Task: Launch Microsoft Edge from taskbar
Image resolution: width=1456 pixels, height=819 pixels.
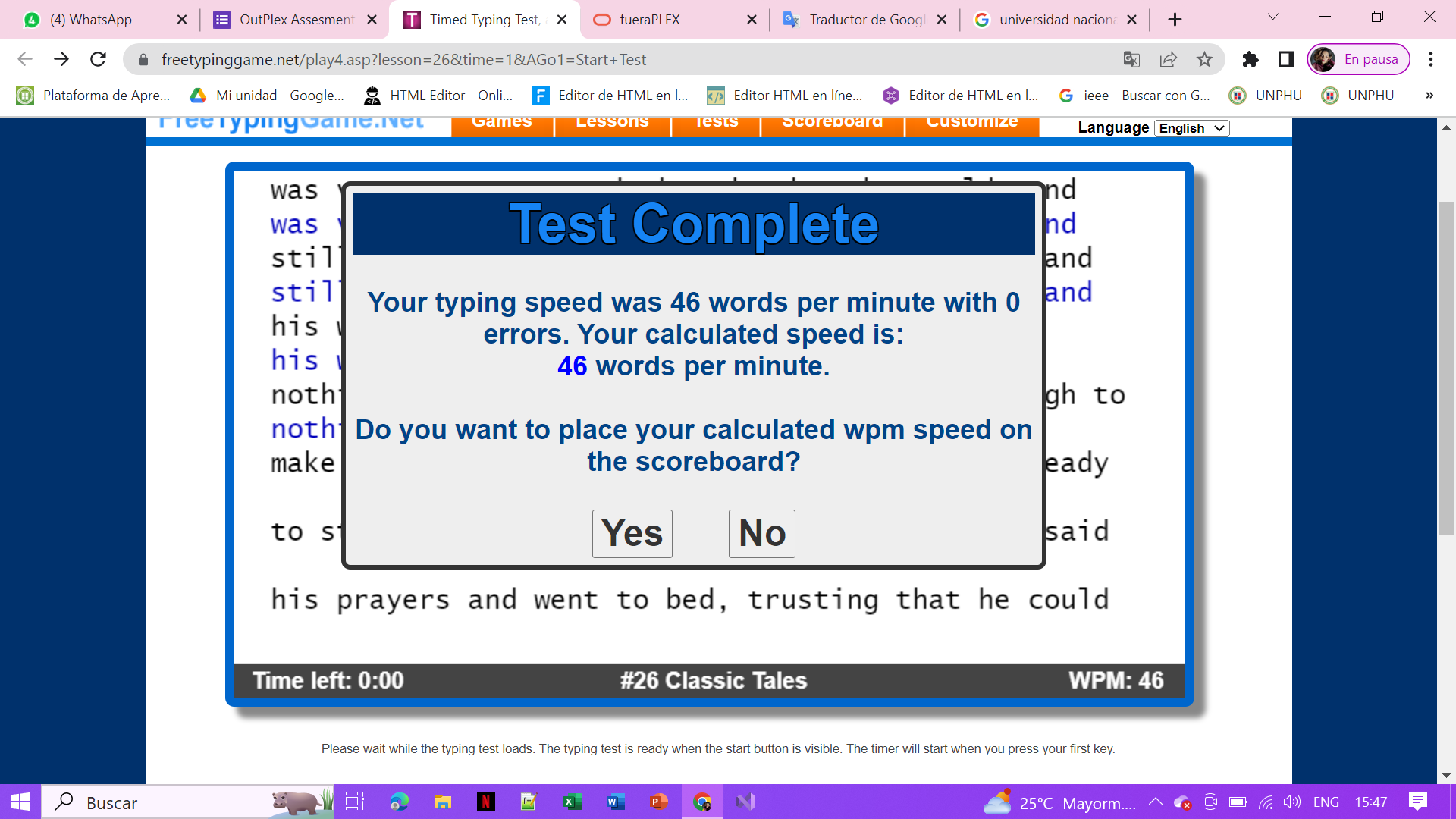Action: click(x=399, y=802)
